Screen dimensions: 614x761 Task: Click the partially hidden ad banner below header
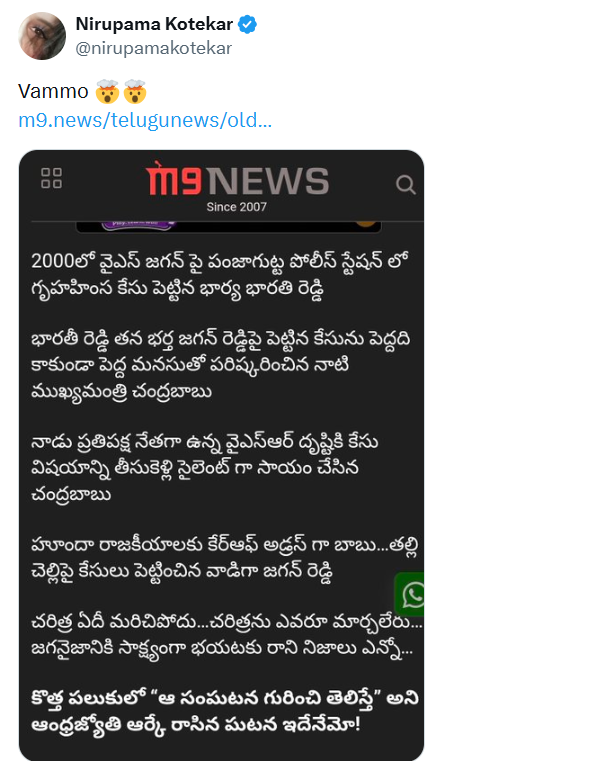coord(229,226)
